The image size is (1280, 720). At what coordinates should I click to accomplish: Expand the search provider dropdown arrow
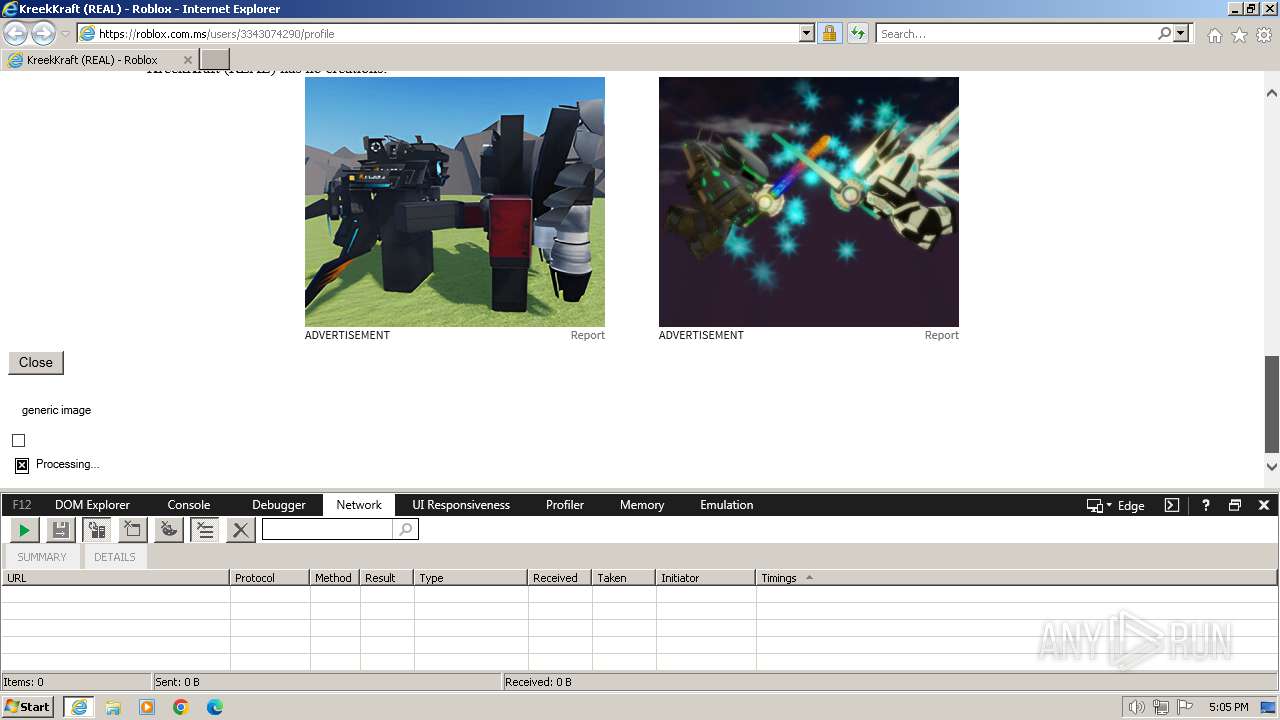tap(1182, 33)
